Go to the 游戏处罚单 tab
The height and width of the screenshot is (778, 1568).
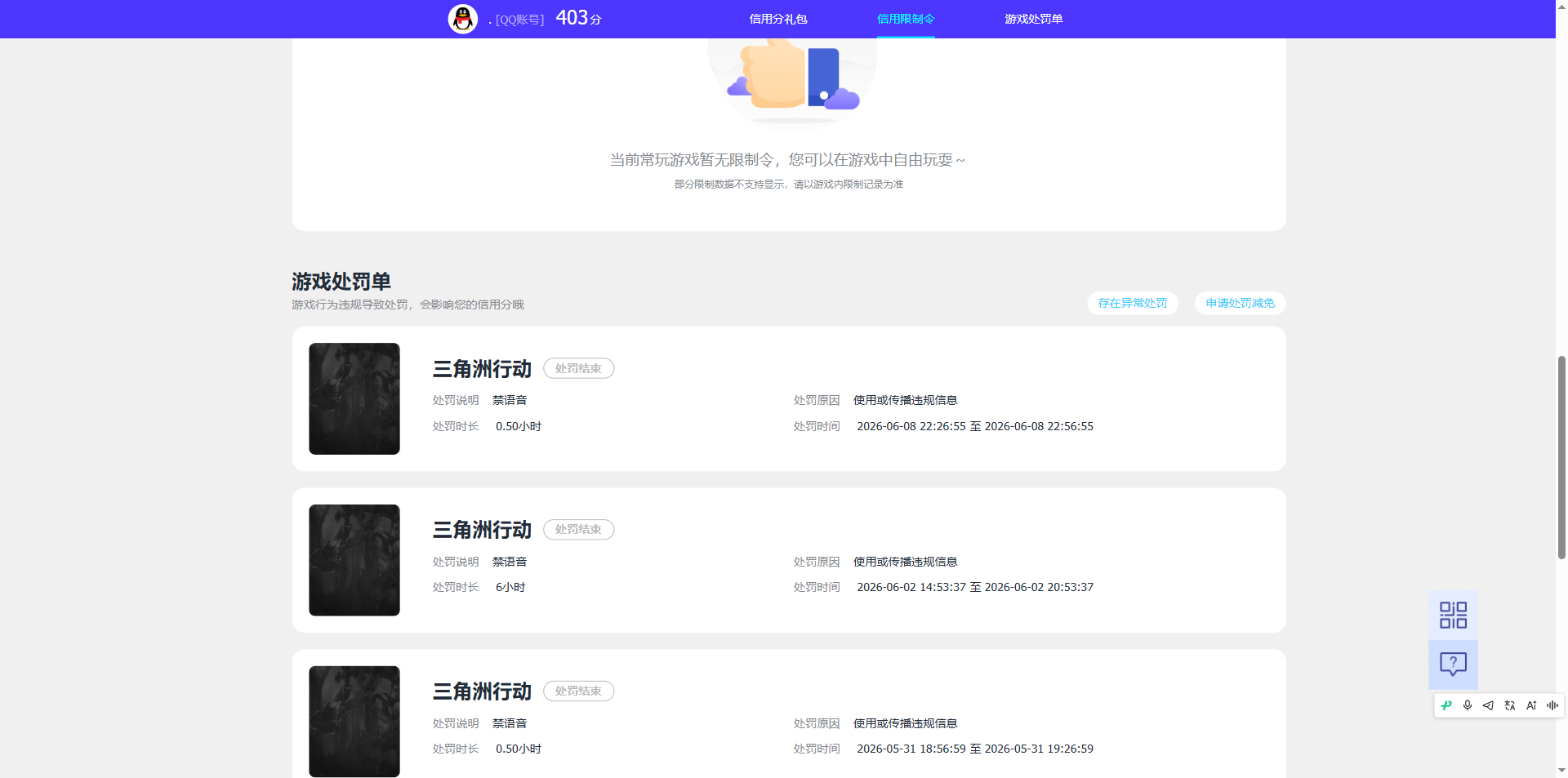pos(1033,19)
